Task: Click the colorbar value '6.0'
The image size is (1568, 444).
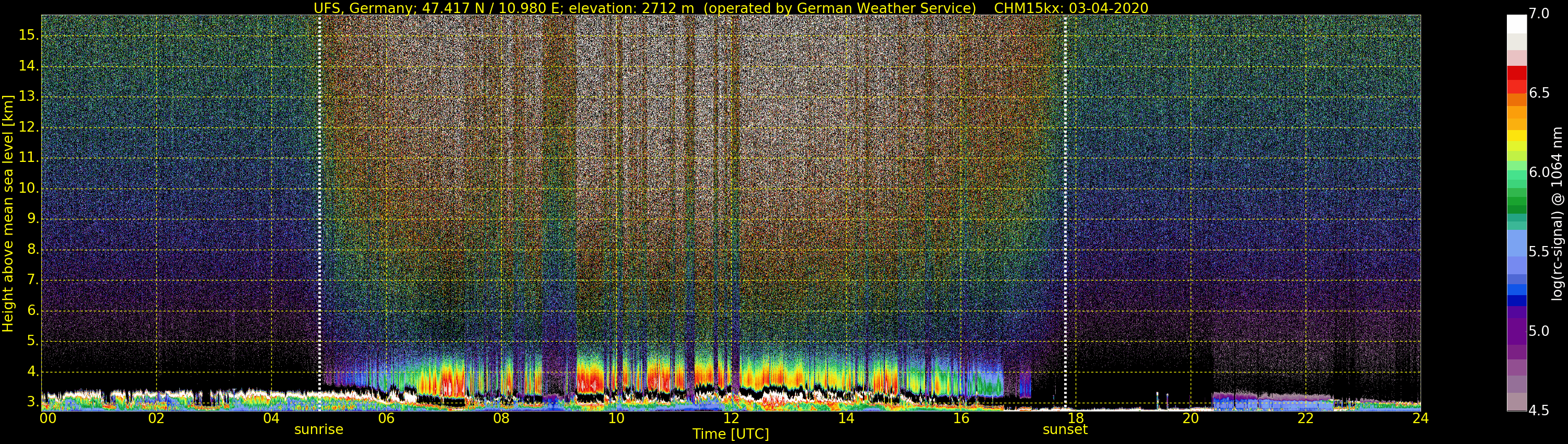Action: point(1539,173)
